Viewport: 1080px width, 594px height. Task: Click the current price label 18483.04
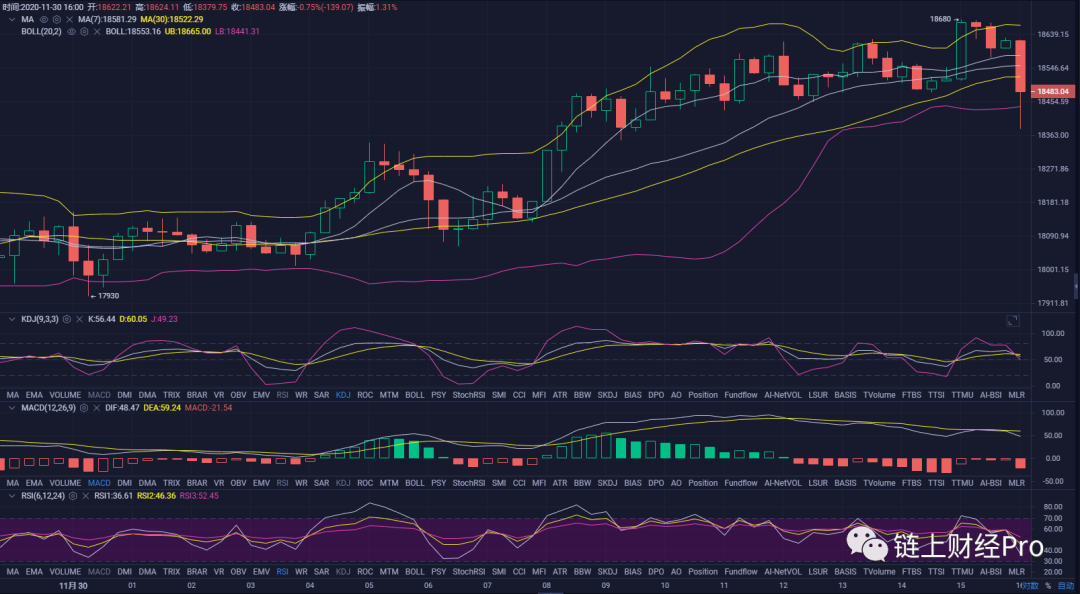1049,91
